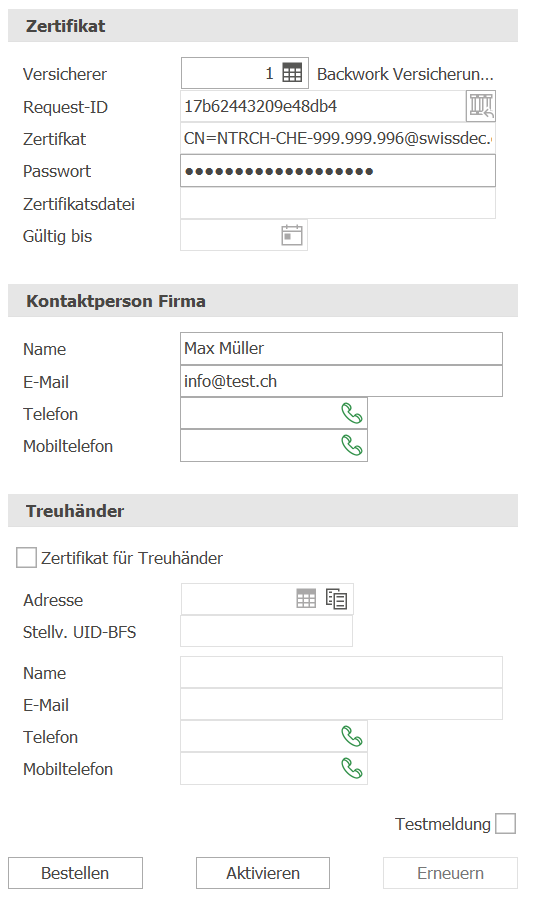
Task: Click phone icon in Kontaktperson Mobiltelefon field
Action: (351, 445)
